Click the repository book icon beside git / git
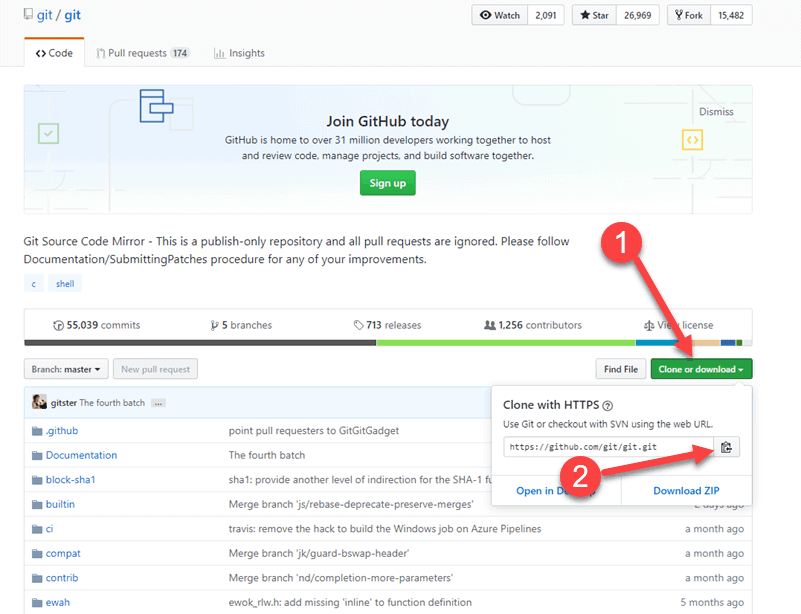The height and width of the screenshot is (614, 801). 28,14
